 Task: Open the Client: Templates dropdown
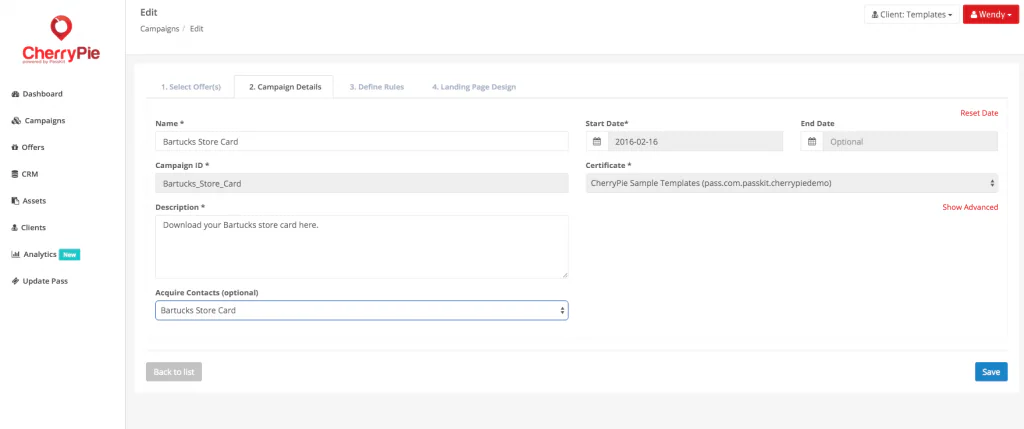912,14
